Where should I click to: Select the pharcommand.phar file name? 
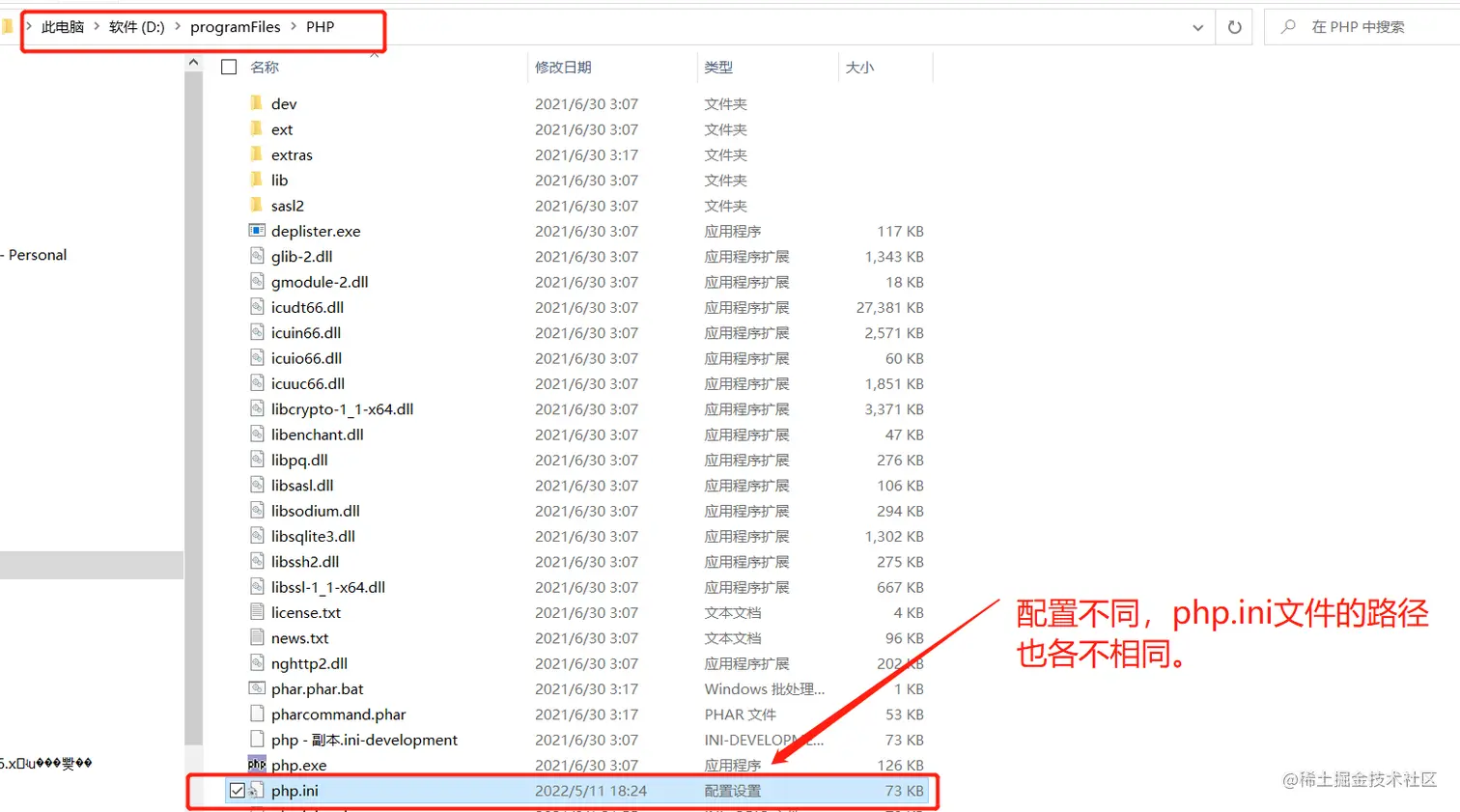click(x=339, y=714)
